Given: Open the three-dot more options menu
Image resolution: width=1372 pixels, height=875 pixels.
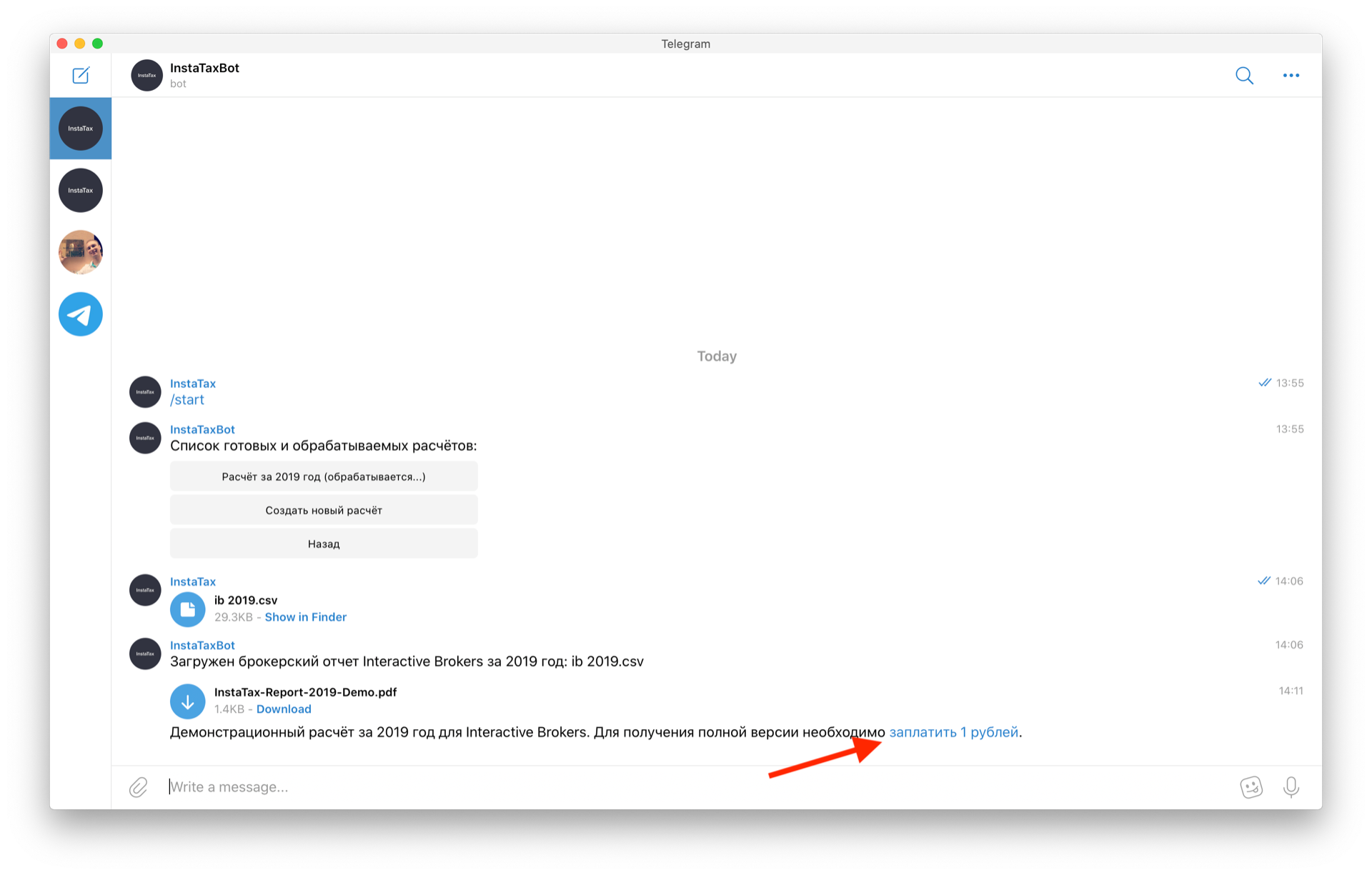Looking at the screenshot, I should [1291, 75].
